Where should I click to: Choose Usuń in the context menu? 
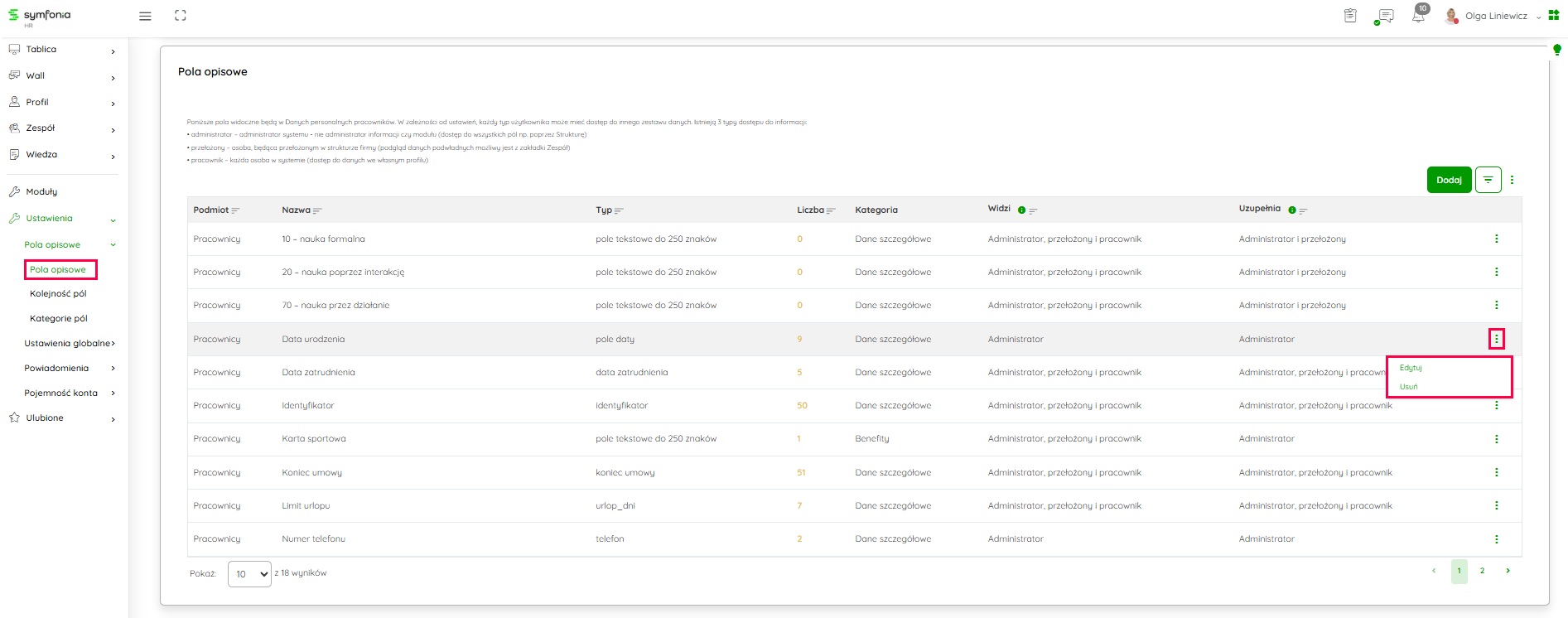pos(1408,387)
